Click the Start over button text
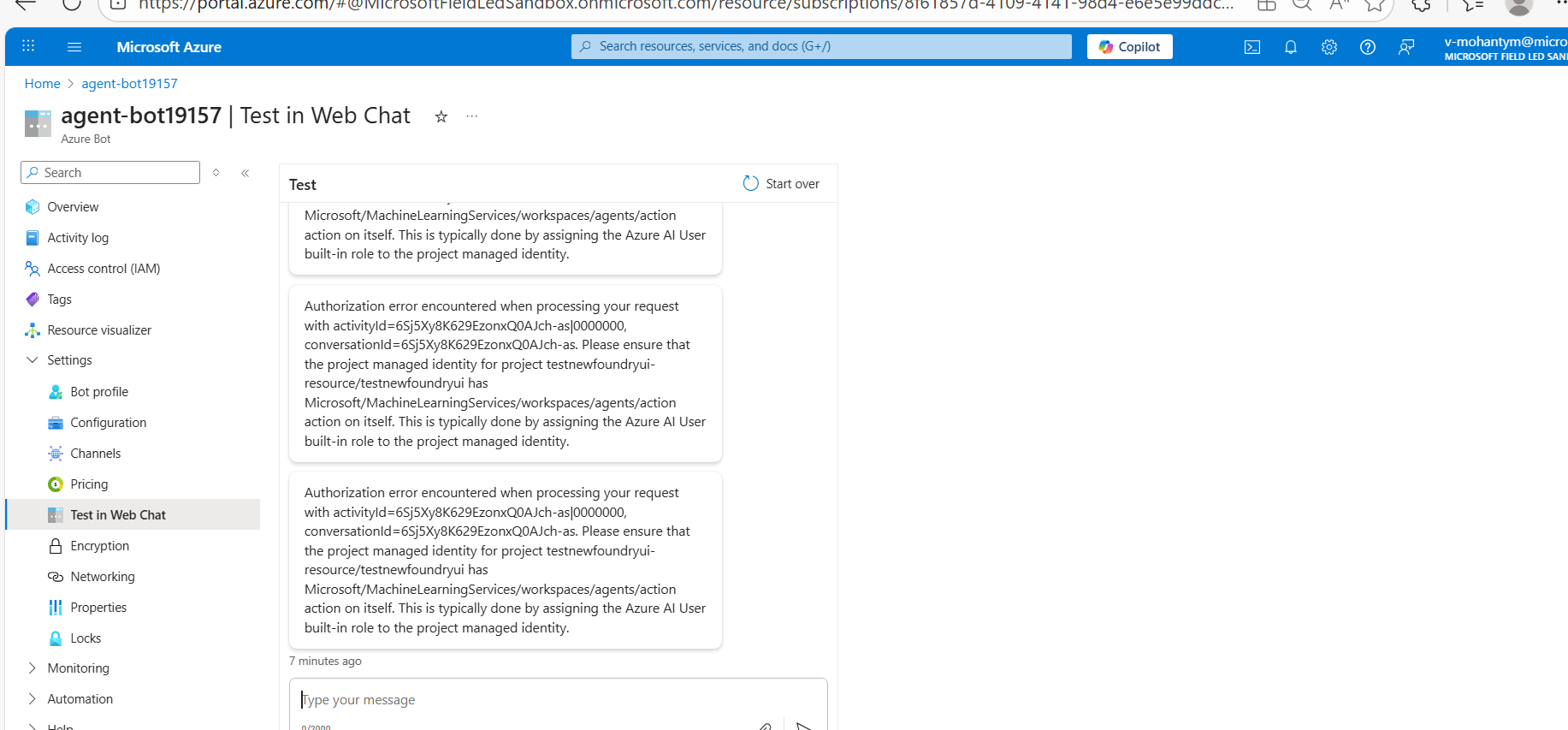Screen dimensions: 1568x730 click(793, 184)
